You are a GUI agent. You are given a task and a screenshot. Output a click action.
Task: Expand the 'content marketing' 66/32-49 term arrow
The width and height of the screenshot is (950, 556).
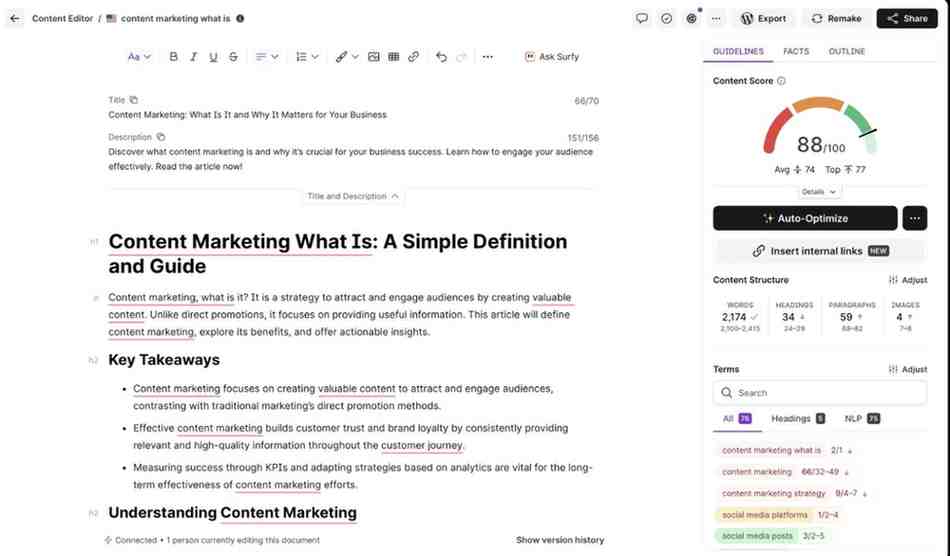point(846,472)
